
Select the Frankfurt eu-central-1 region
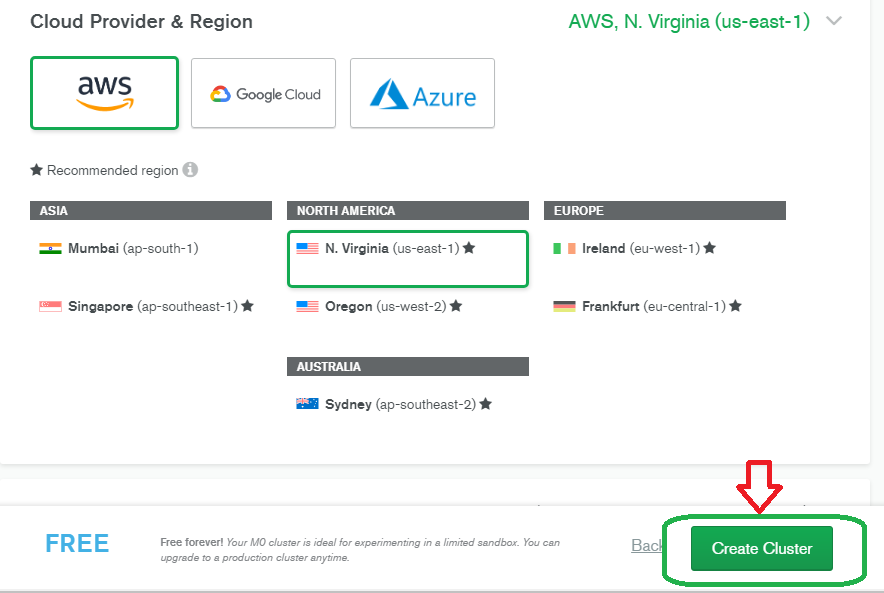(653, 307)
